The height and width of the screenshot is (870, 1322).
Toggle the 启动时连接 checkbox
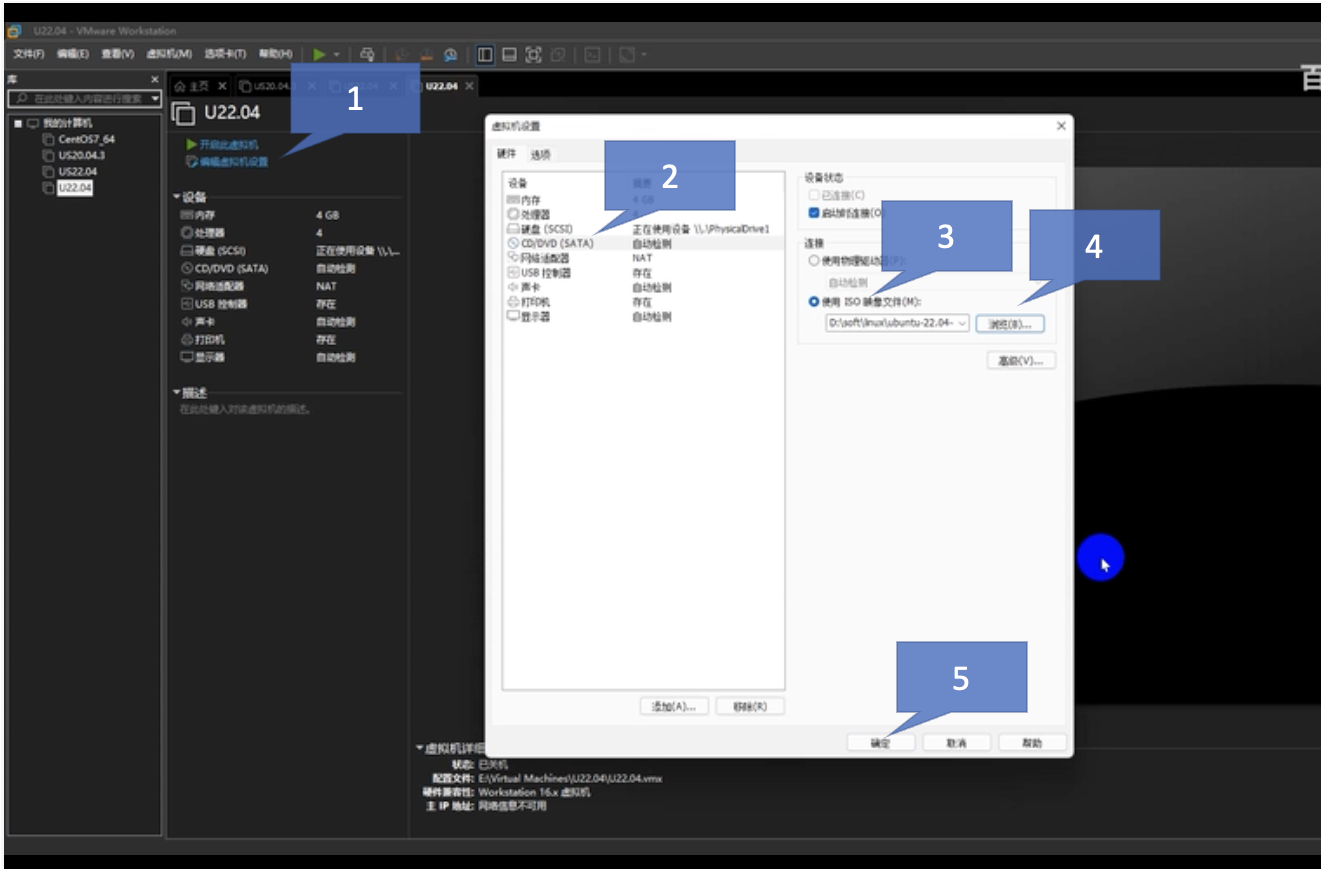point(813,212)
